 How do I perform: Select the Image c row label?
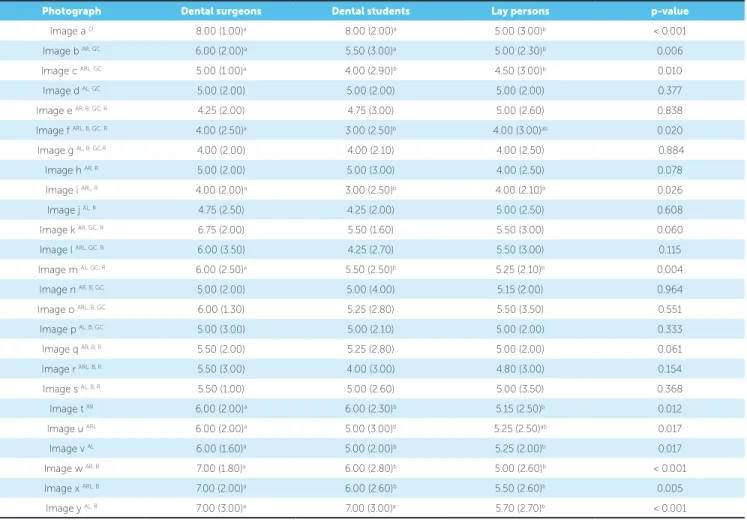pos(71,71)
